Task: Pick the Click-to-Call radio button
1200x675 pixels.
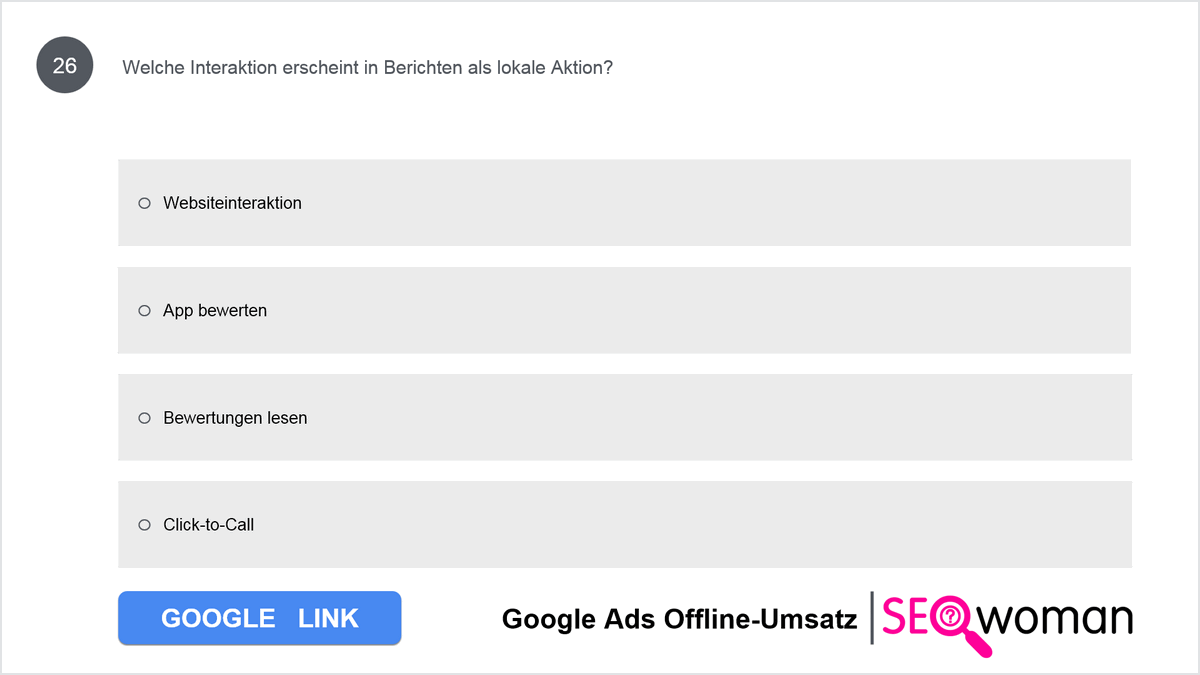Action: click(x=144, y=525)
